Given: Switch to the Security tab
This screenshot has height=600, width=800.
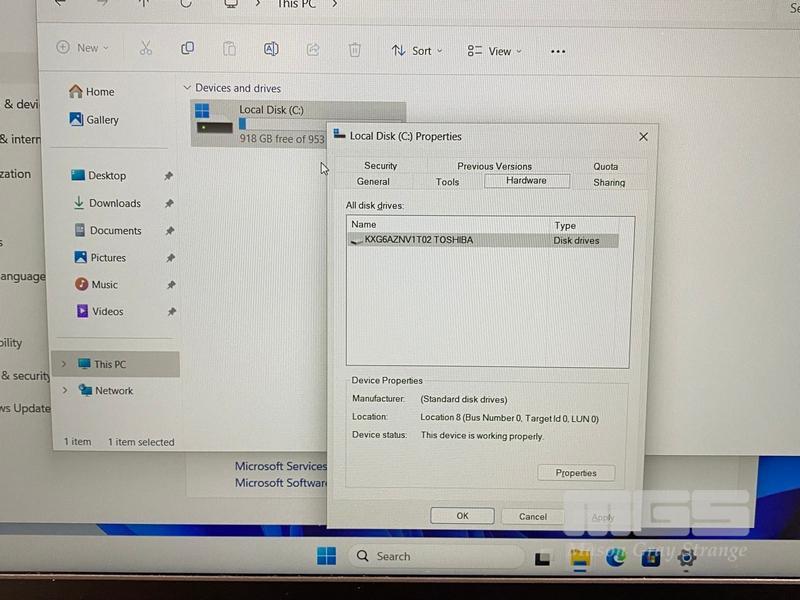Looking at the screenshot, I should point(381,165).
